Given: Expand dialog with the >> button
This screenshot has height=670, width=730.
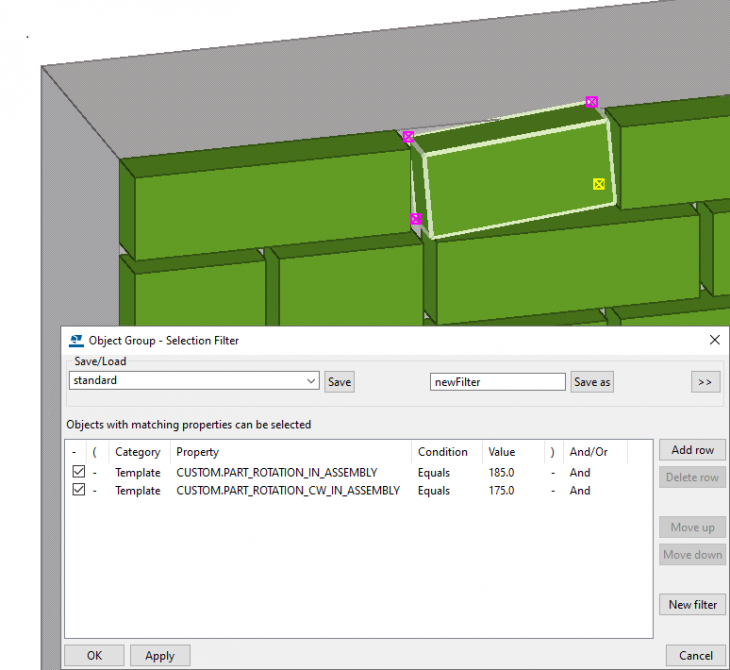Looking at the screenshot, I should pyautogui.click(x=705, y=382).
